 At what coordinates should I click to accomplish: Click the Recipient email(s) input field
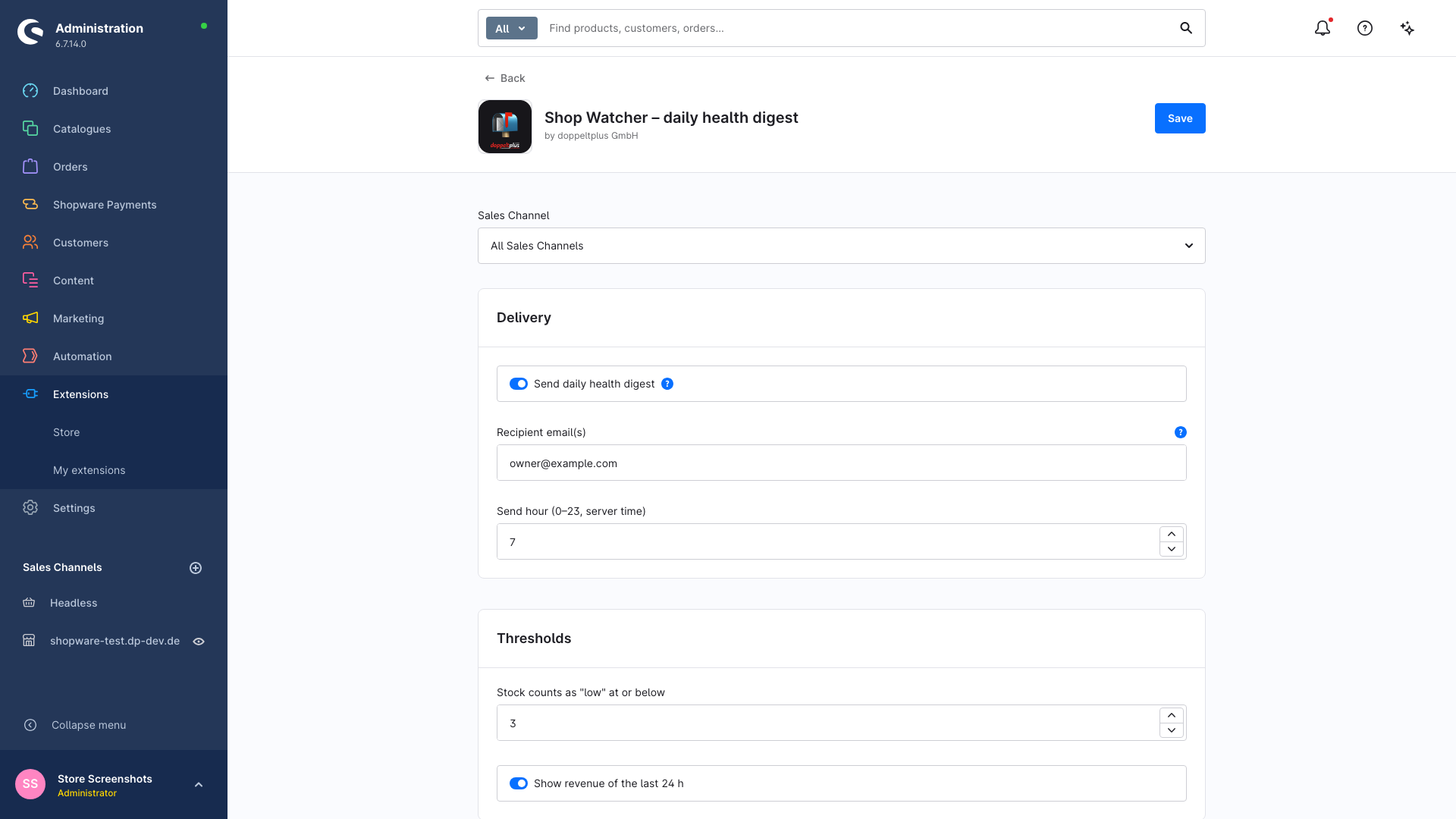pyautogui.click(x=842, y=463)
